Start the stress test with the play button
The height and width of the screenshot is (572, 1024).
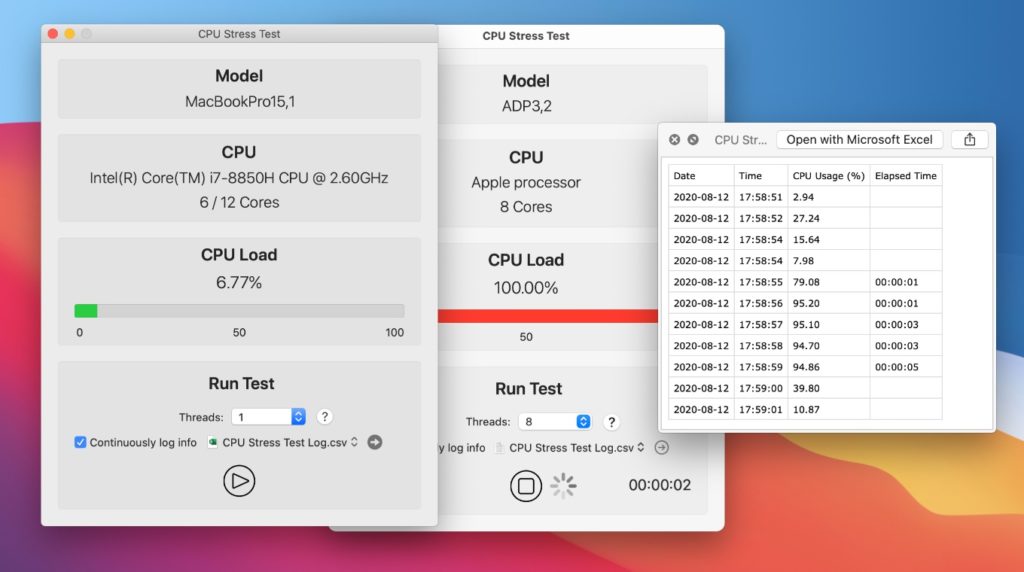click(239, 481)
